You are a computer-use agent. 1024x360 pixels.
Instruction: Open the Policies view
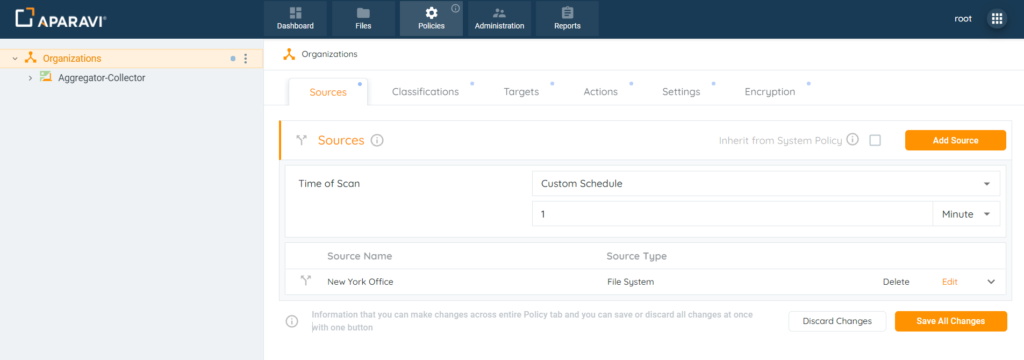pos(431,18)
